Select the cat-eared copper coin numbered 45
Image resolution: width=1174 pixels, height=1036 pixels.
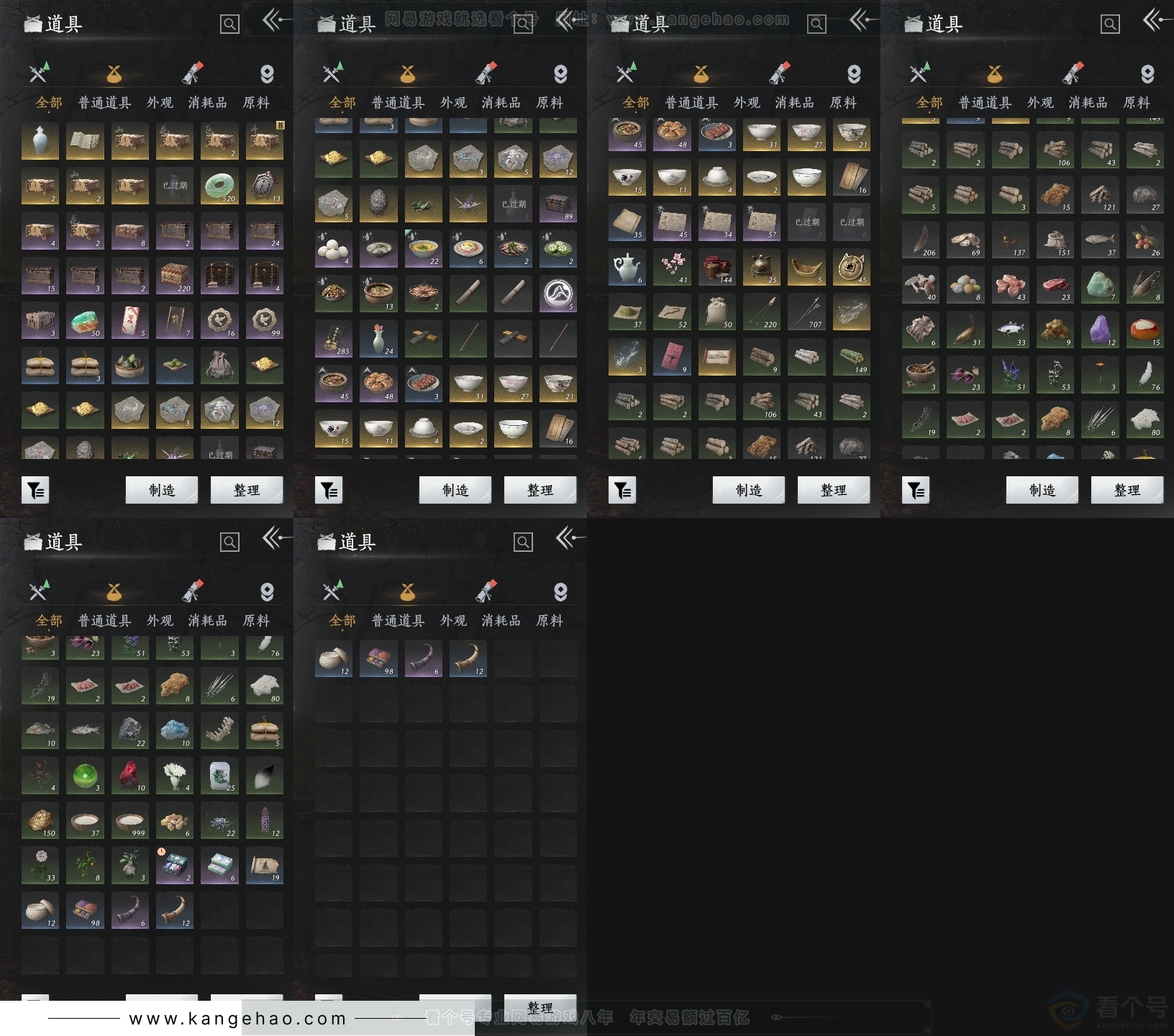point(851,267)
